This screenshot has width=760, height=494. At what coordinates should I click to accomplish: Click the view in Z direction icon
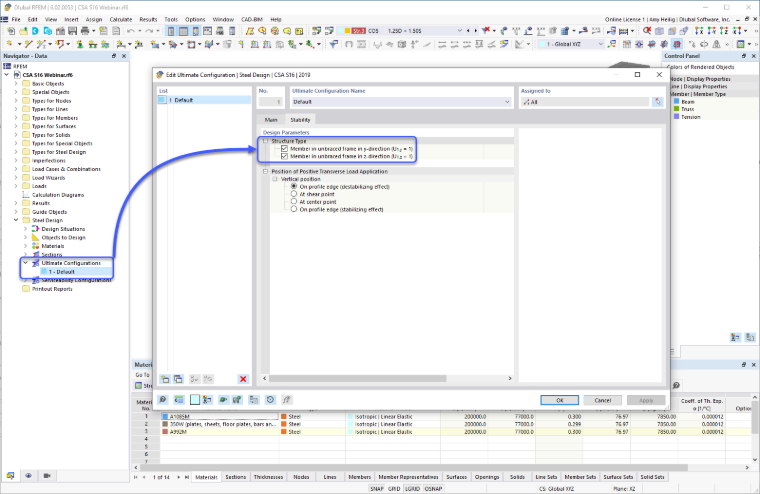coord(724,31)
